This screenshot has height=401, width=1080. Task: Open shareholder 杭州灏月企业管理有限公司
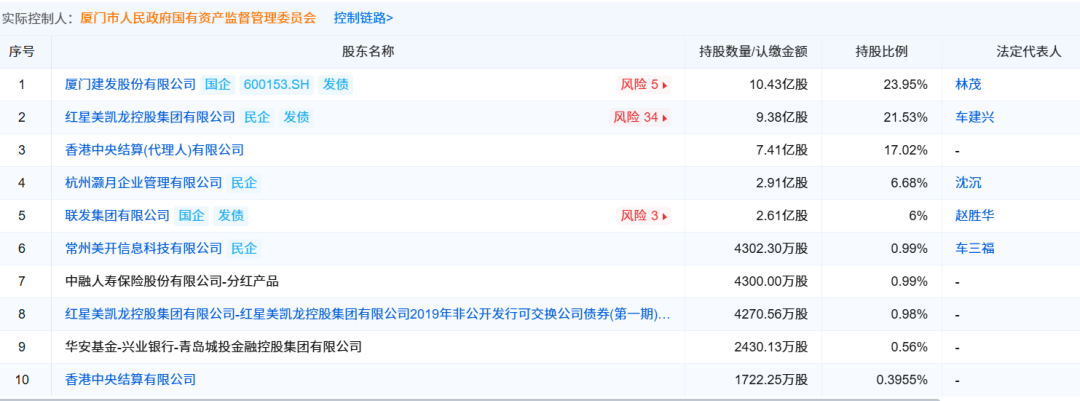click(143, 183)
